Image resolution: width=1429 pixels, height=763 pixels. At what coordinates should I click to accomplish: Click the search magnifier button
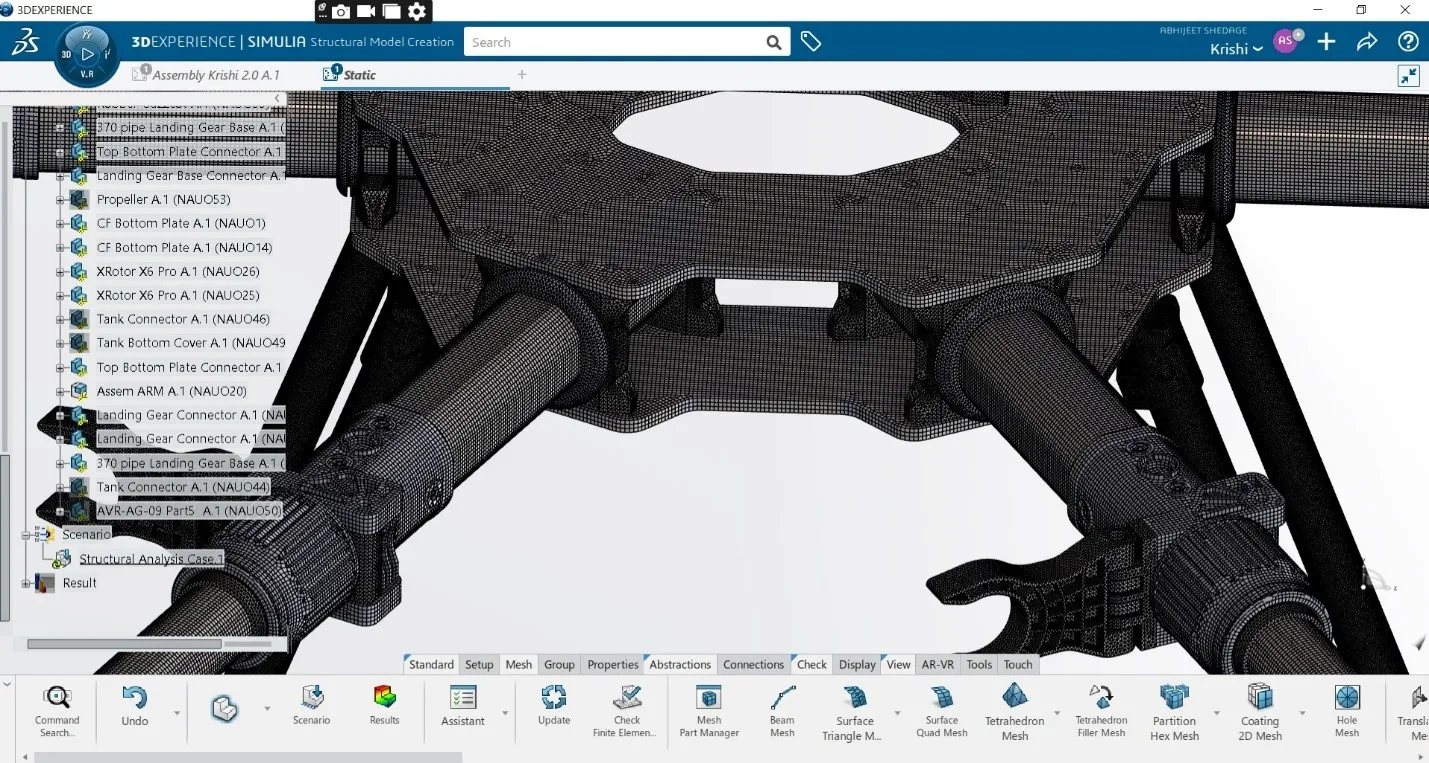(773, 42)
